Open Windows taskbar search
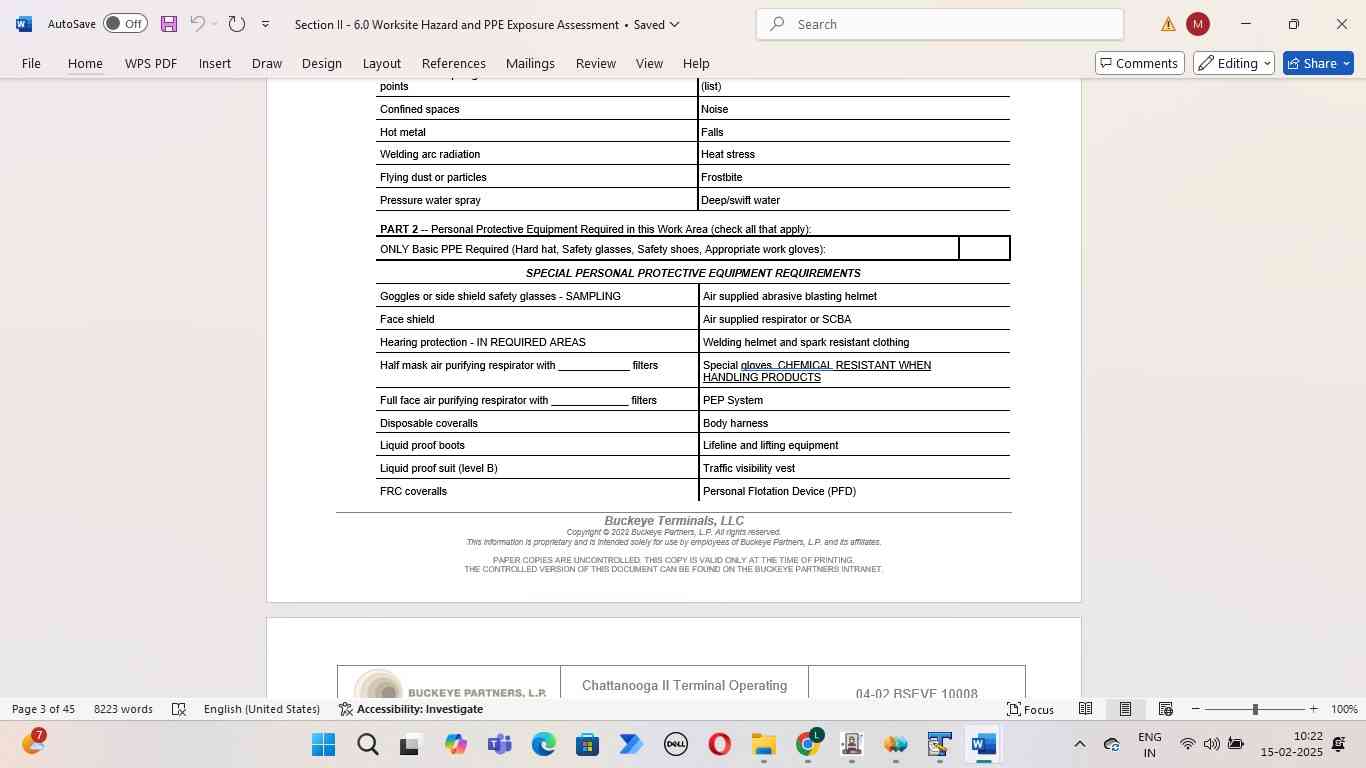This screenshot has width=1366, height=768. tap(368, 745)
